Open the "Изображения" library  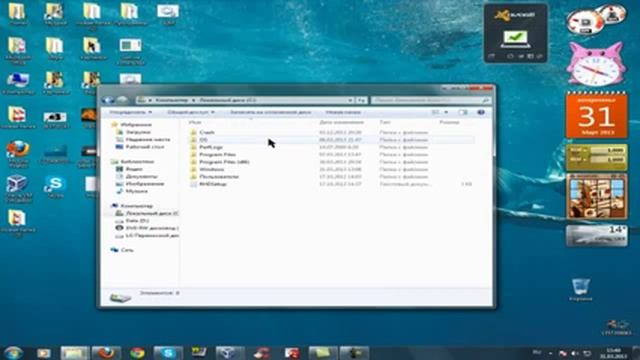coord(144,184)
